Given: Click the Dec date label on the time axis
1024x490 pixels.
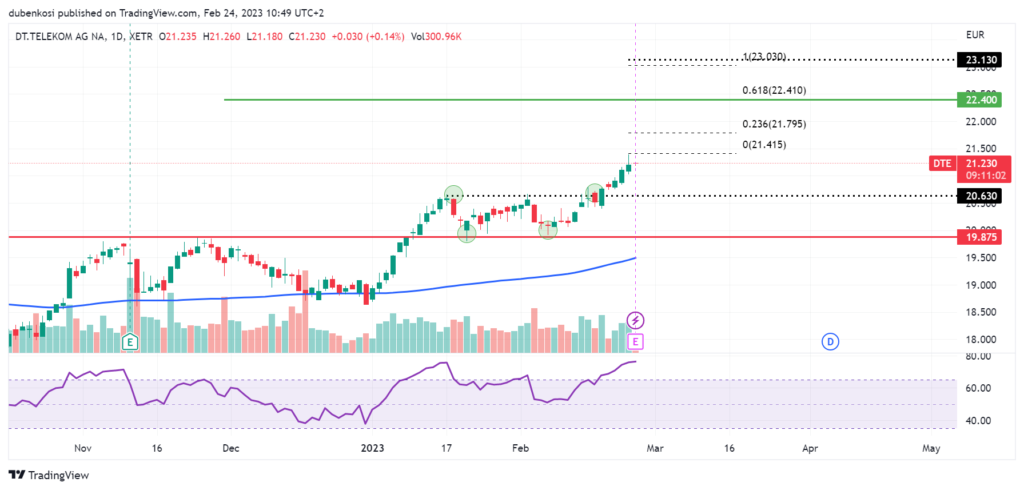Looking at the screenshot, I should (x=231, y=449).
